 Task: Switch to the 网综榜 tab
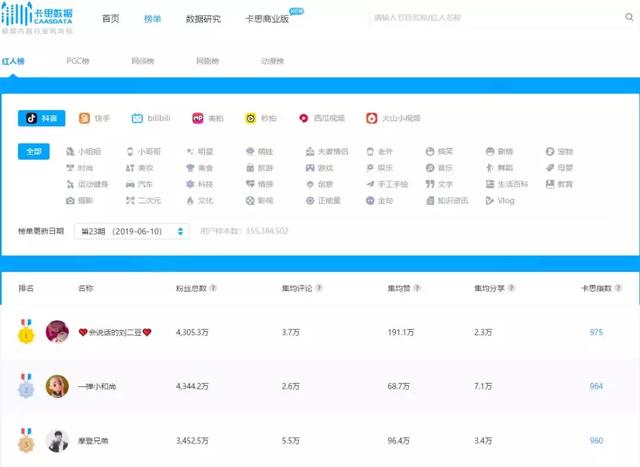143,62
